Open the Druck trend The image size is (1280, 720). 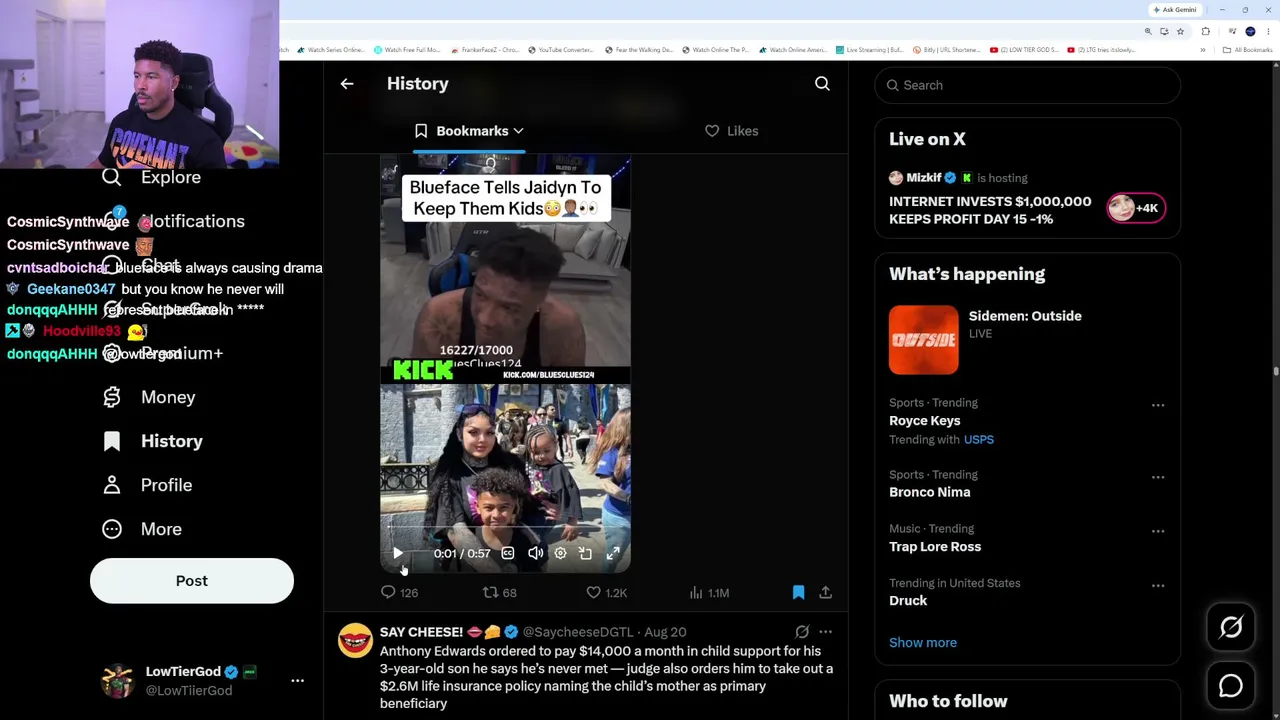[x=908, y=601]
